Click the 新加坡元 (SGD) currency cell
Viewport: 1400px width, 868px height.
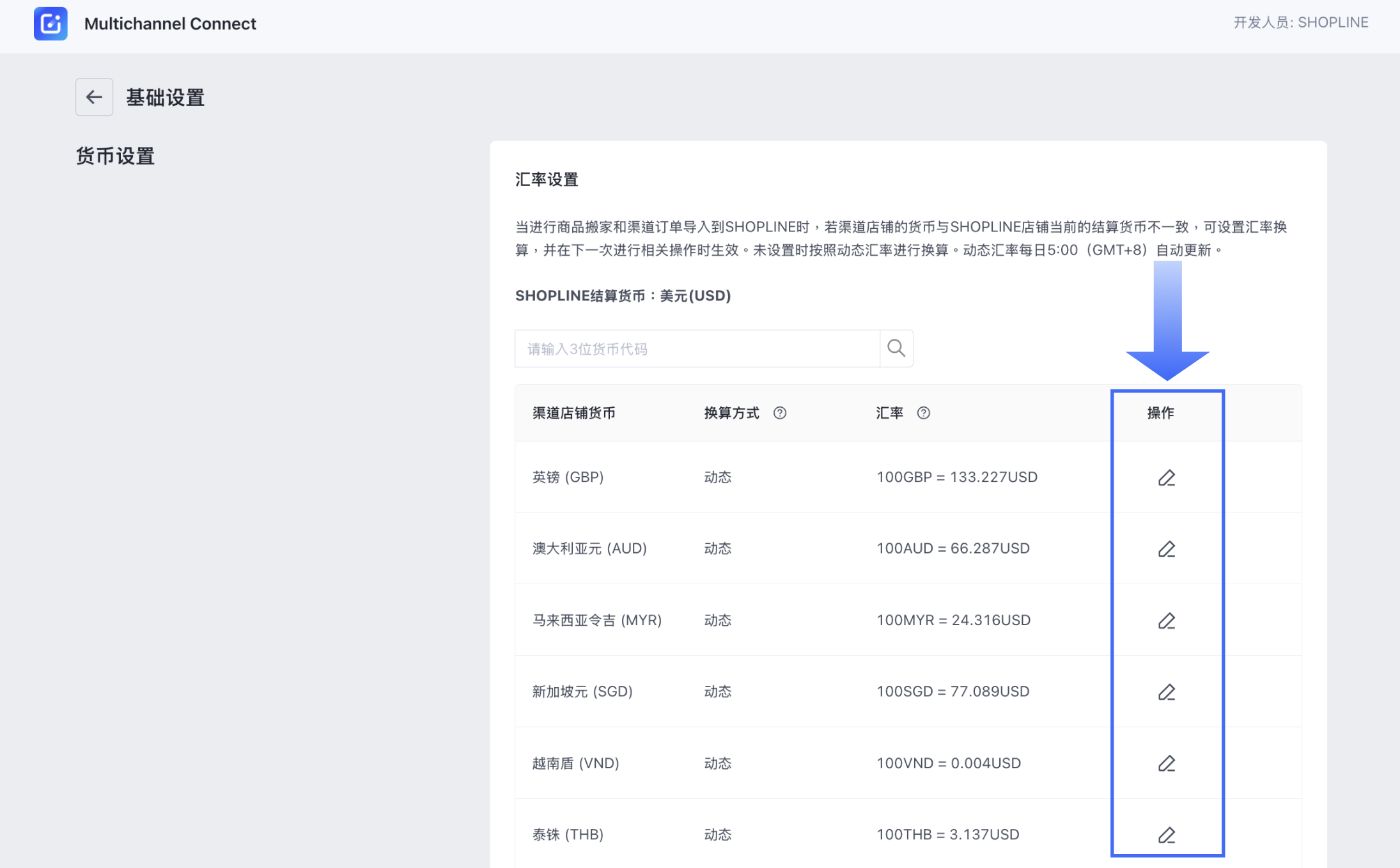click(582, 692)
